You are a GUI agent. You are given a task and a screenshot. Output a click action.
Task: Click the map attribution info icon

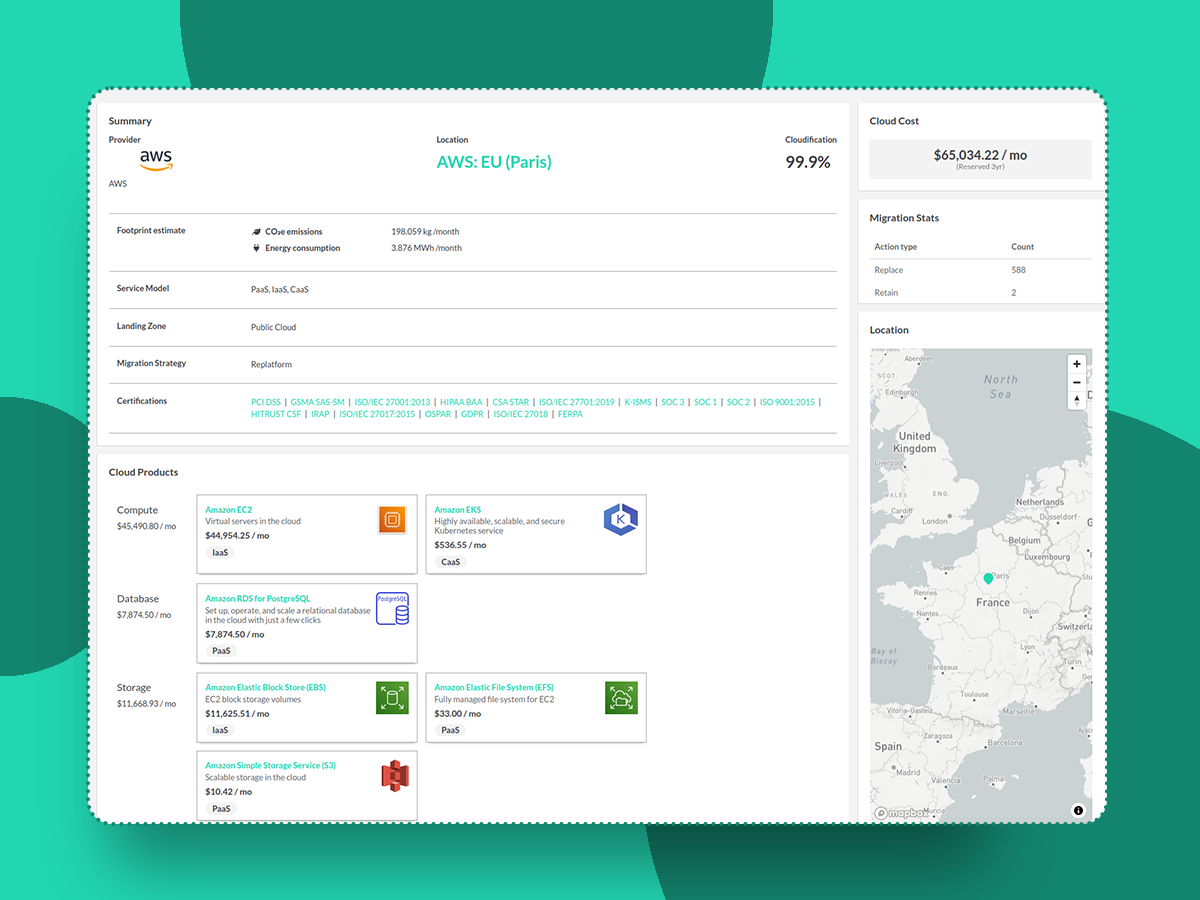pos(1077,810)
